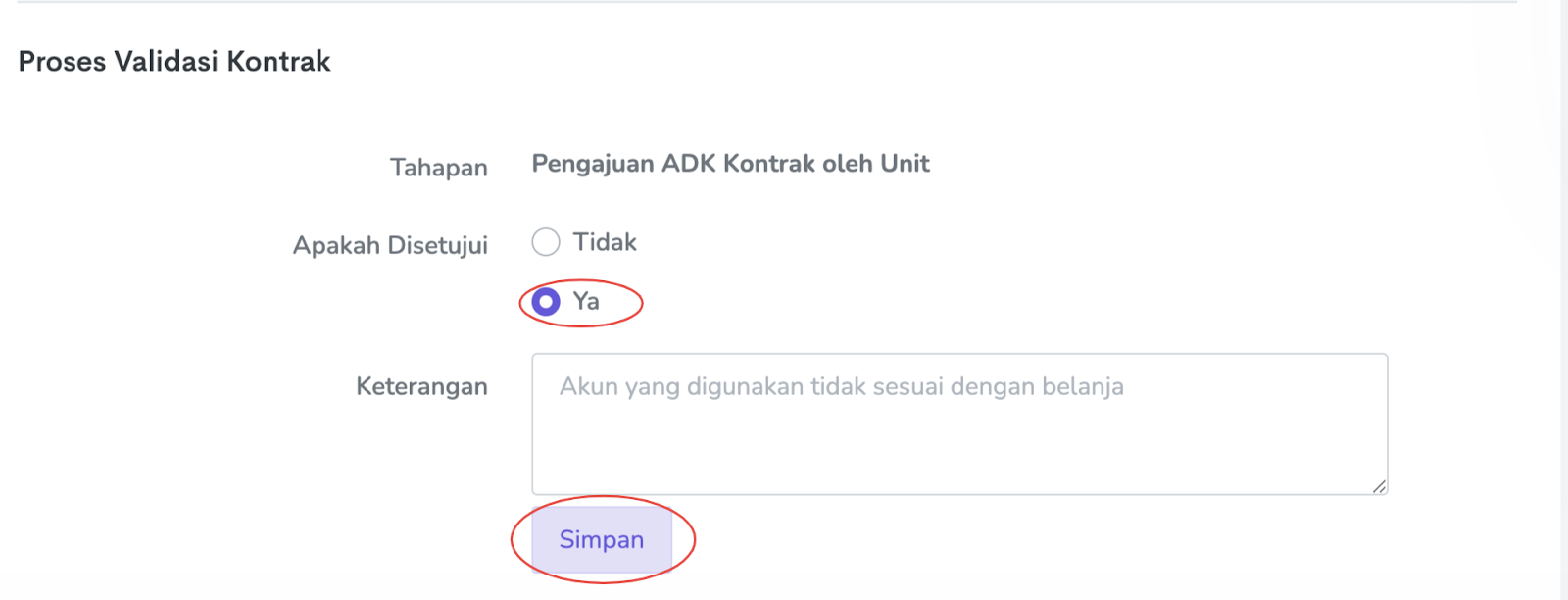The width and height of the screenshot is (1568, 600).
Task: Select the "Tidak" radio button
Action: click(x=546, y=242)
